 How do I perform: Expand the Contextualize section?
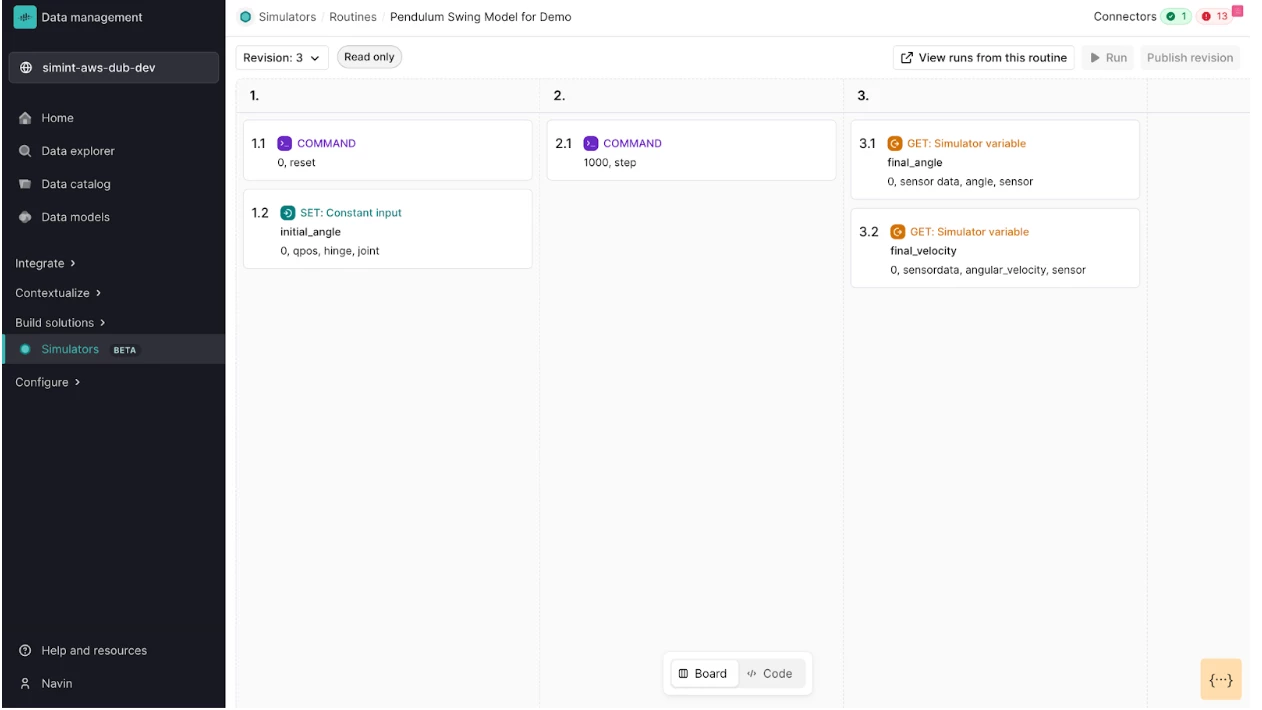(59, 293)
